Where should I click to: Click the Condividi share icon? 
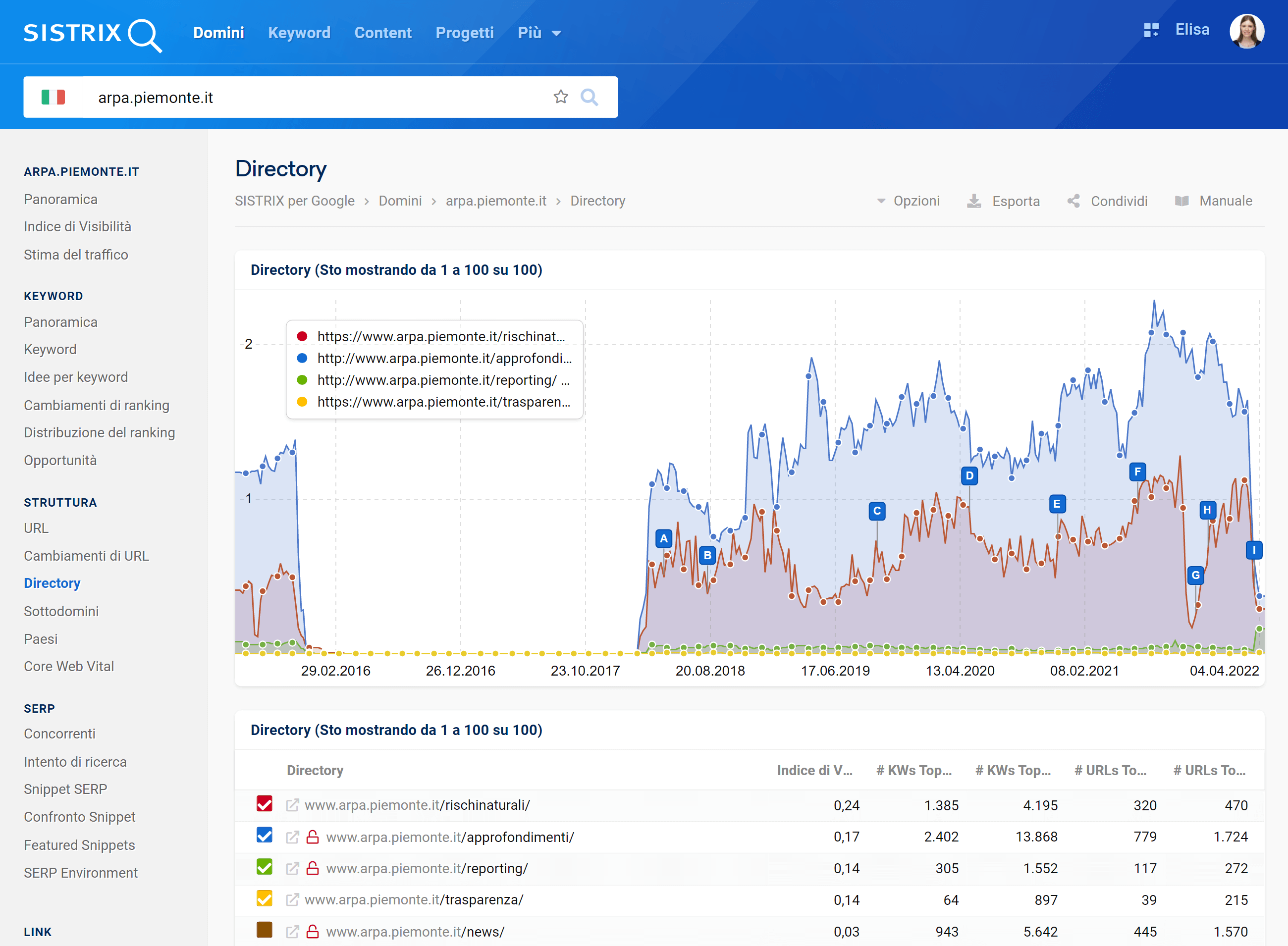pyautogui.click(x=1073, y=201)
